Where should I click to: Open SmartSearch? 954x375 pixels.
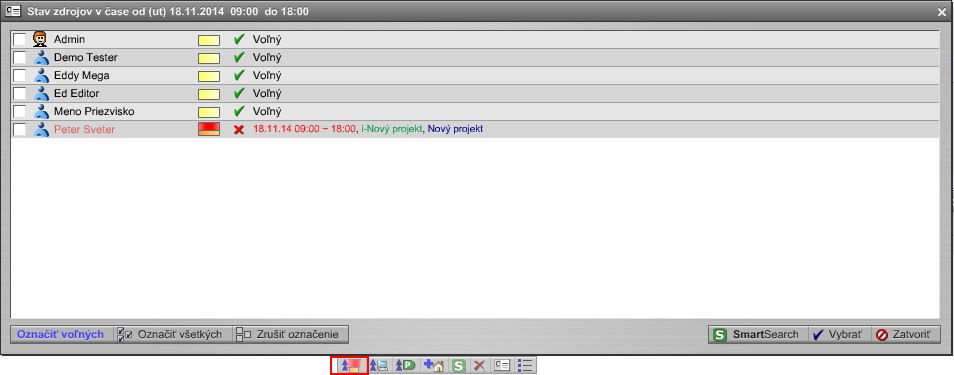tap(757, 334)
